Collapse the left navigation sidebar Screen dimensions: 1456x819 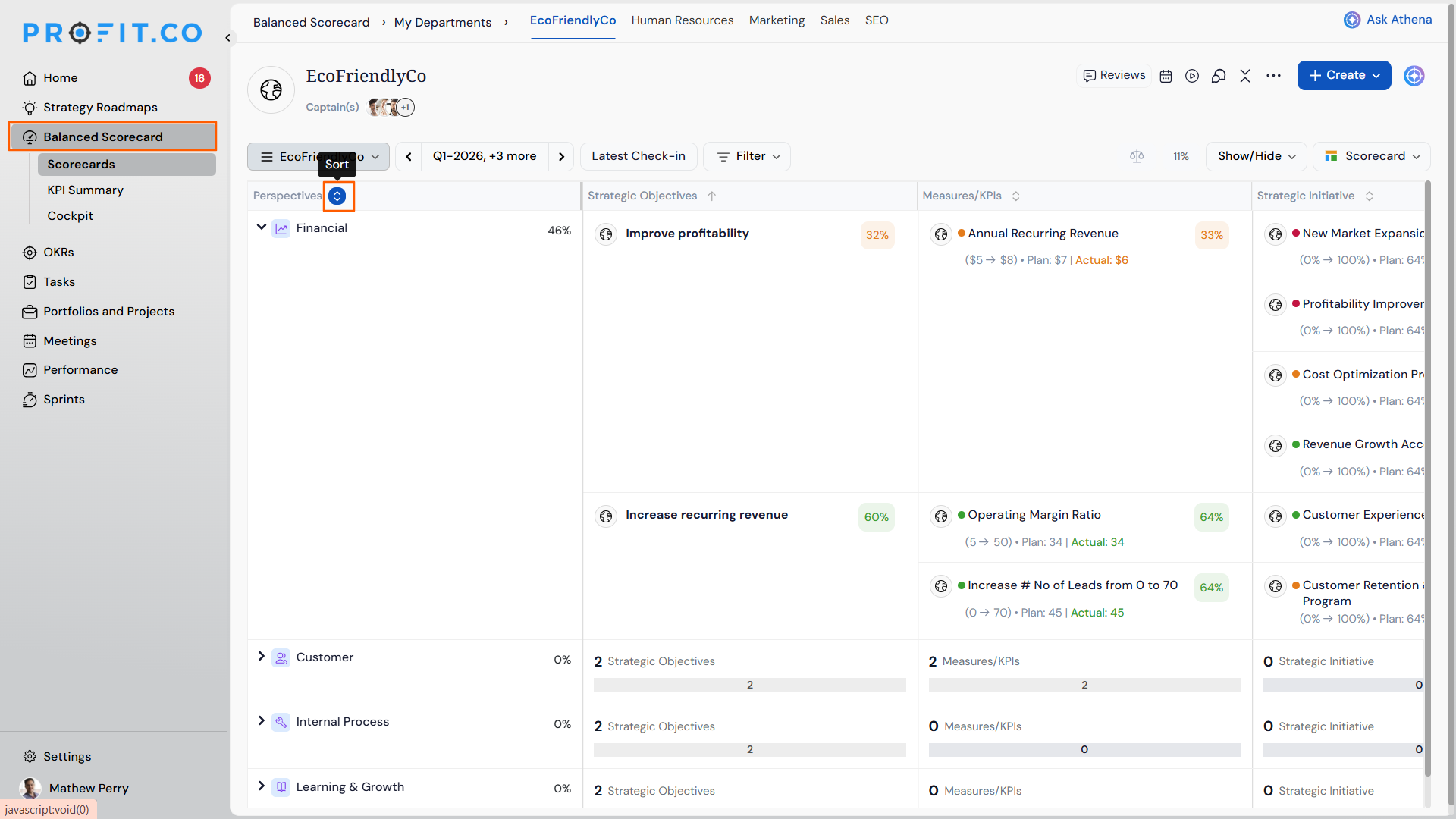click(x=227, y=38)
